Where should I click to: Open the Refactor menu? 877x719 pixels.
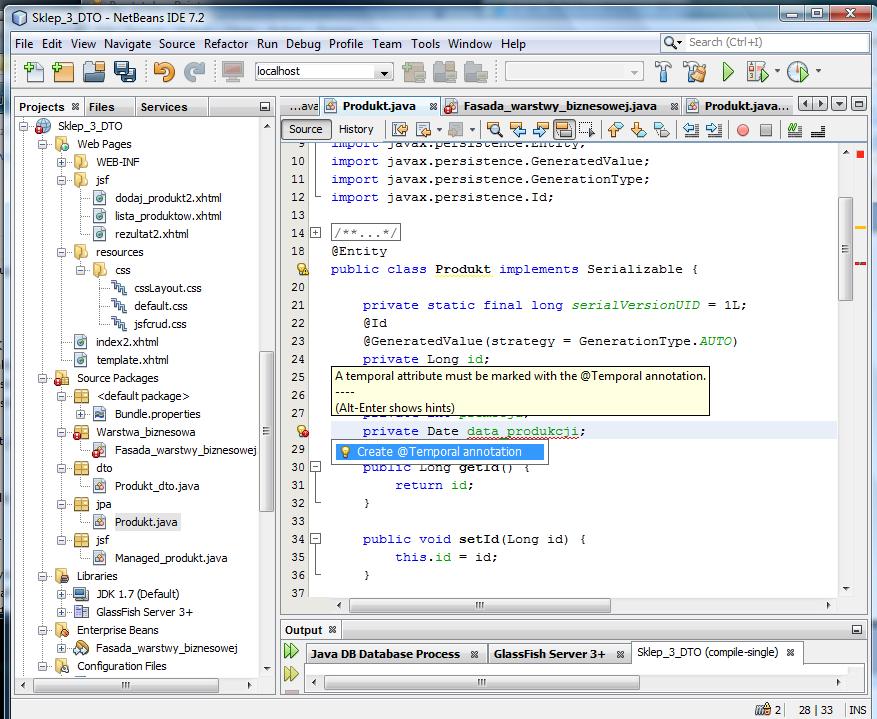(226, 44)
